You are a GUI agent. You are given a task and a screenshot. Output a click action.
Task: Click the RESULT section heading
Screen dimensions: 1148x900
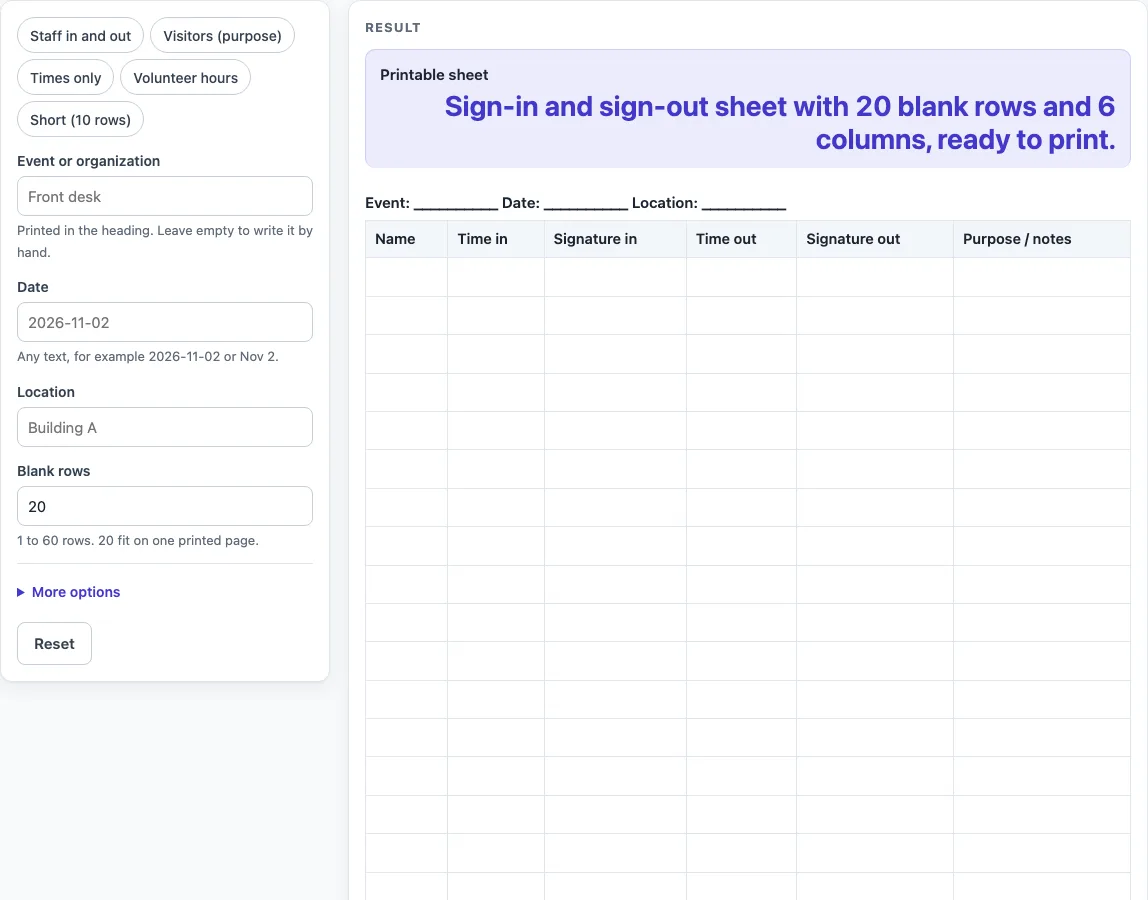[393, 28]
